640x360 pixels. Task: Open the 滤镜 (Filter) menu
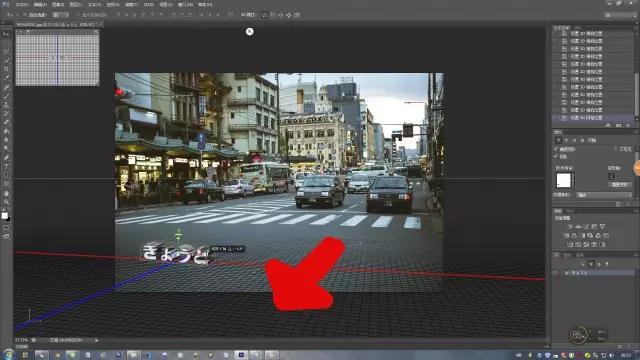click(x=131, y=4)
